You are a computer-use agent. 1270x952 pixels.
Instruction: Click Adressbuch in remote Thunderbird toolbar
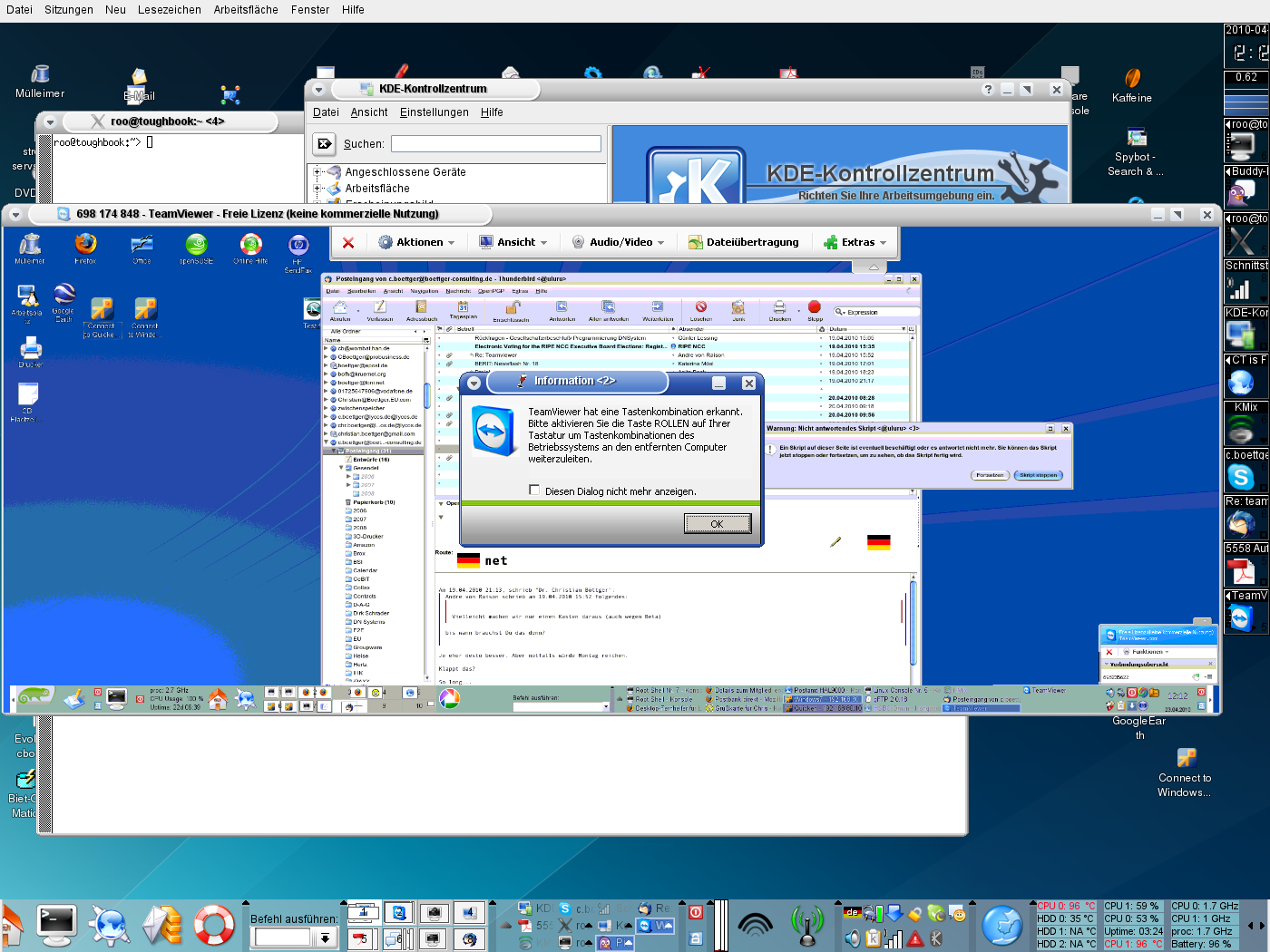(x=422, y=311)
